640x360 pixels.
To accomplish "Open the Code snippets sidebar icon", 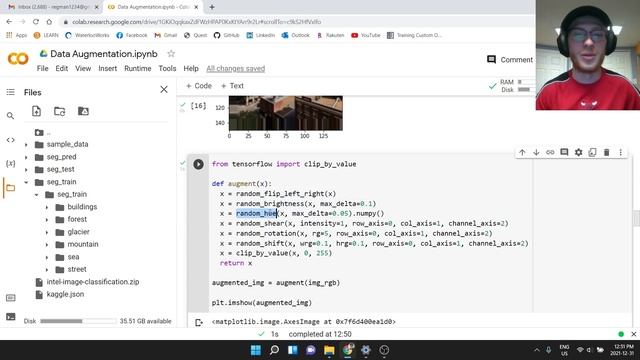I will click(11, 140).
